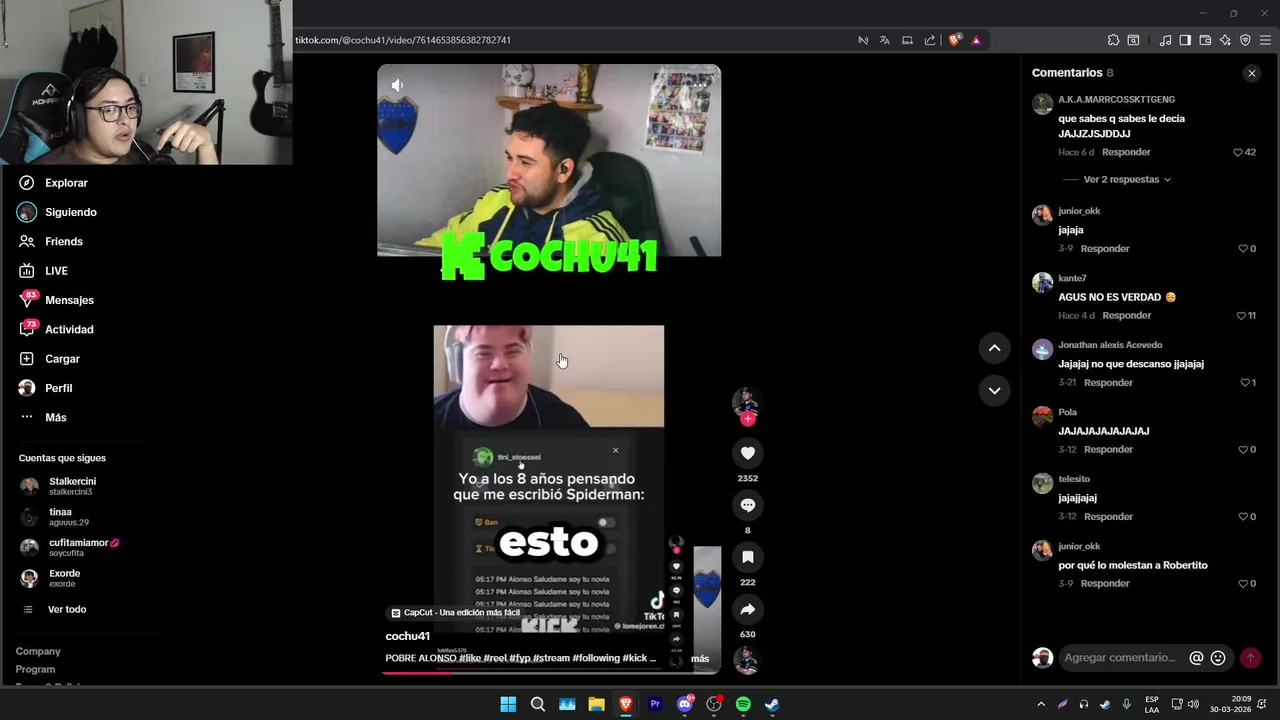Open the Brave Rewards triangle icon
Viewport: 1280px width, 720px height.
[x=976, y=40]
